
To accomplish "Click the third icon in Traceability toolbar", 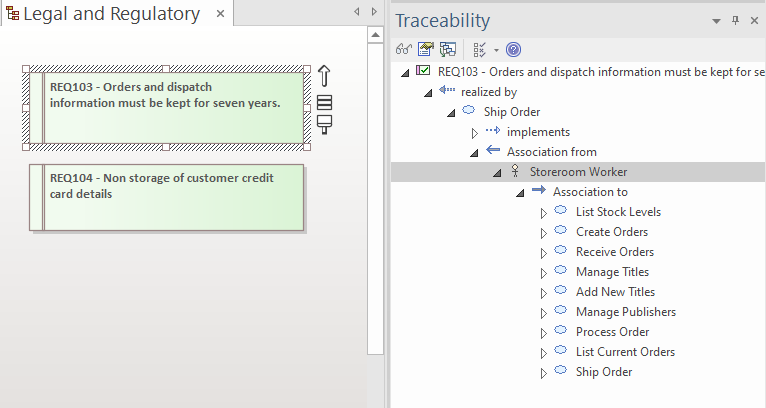I will point(447,49).
